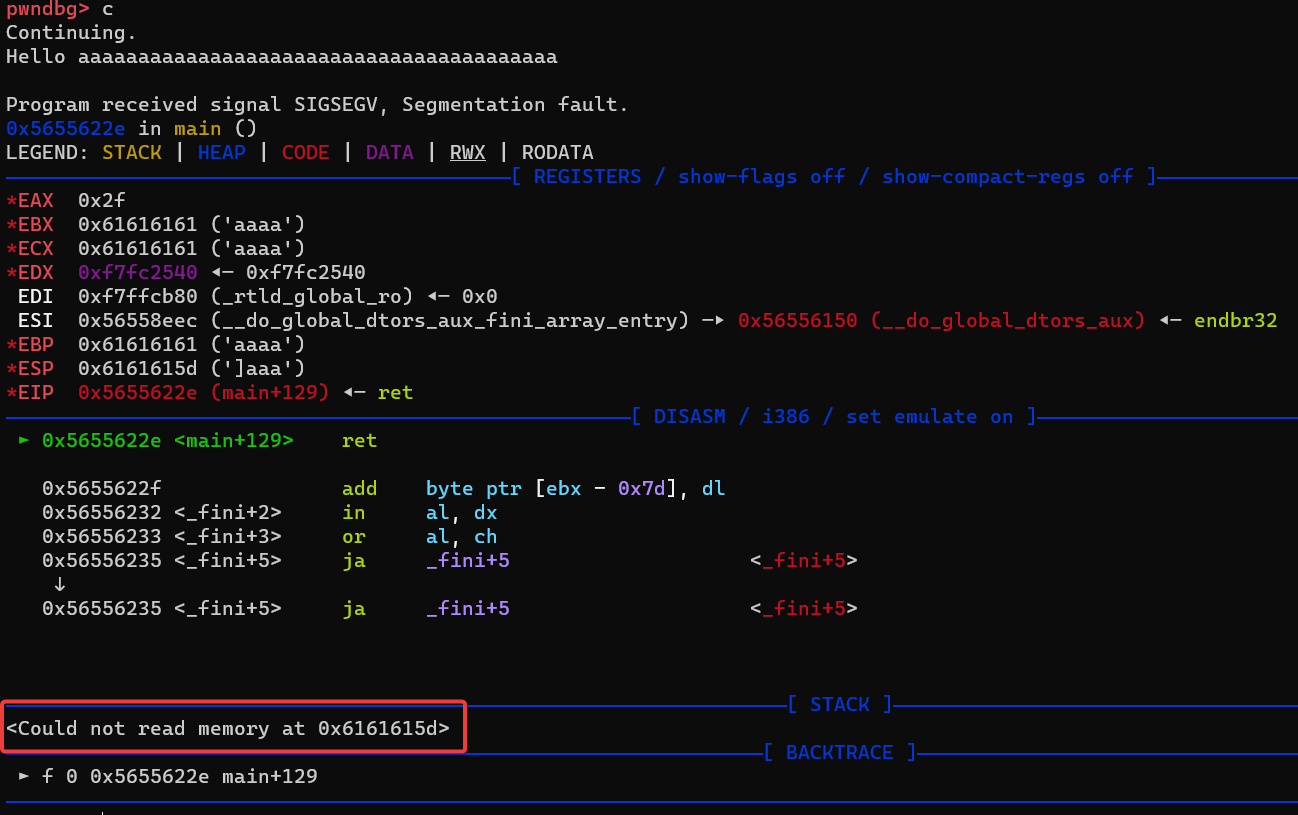Image resolution: width=1298 pixels, height=815 pixels.
Task: Select the underlined RWX legend label
Action: tap(467, 153)
